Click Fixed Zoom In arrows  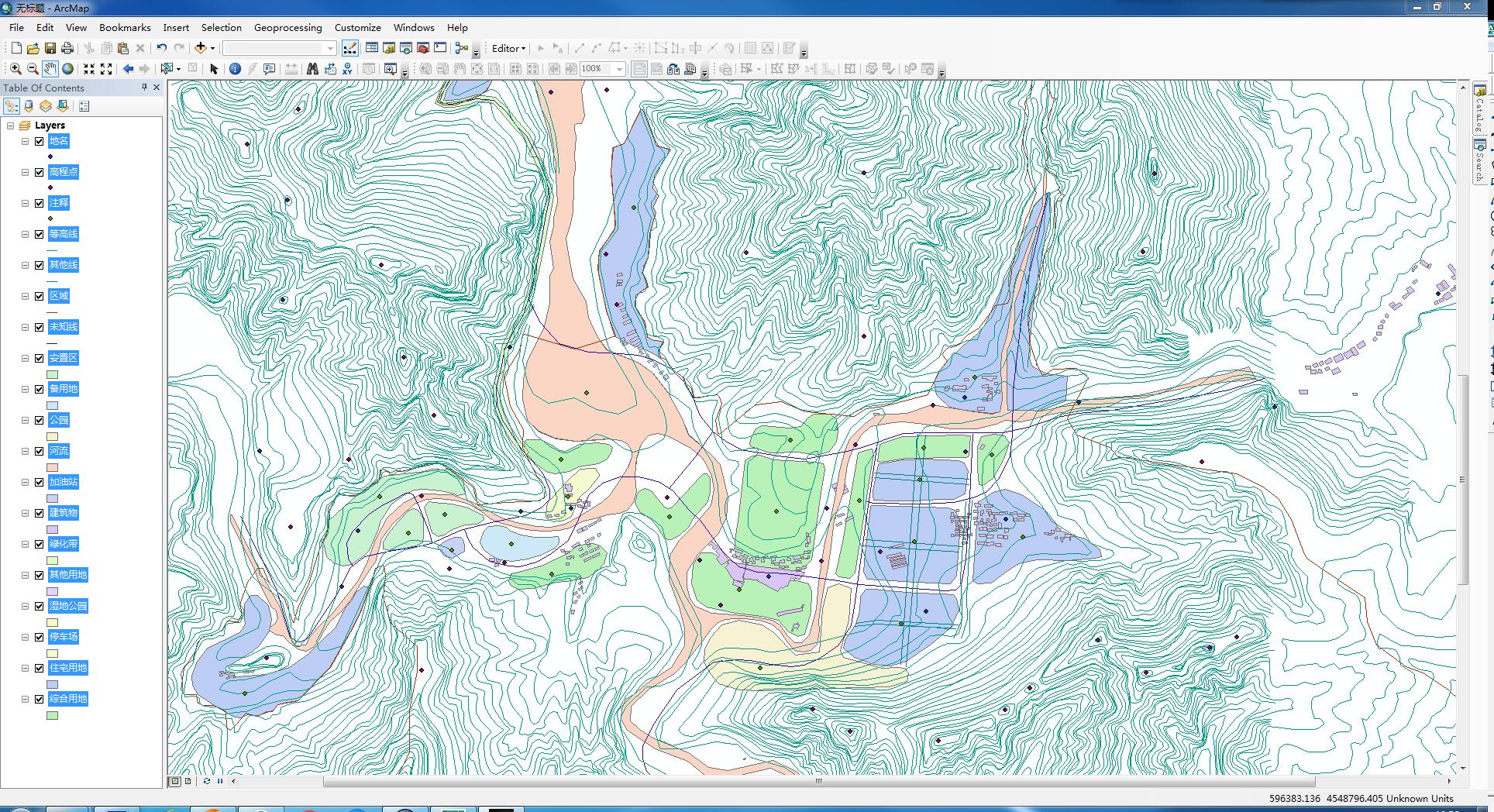click(x=89, y=69)
